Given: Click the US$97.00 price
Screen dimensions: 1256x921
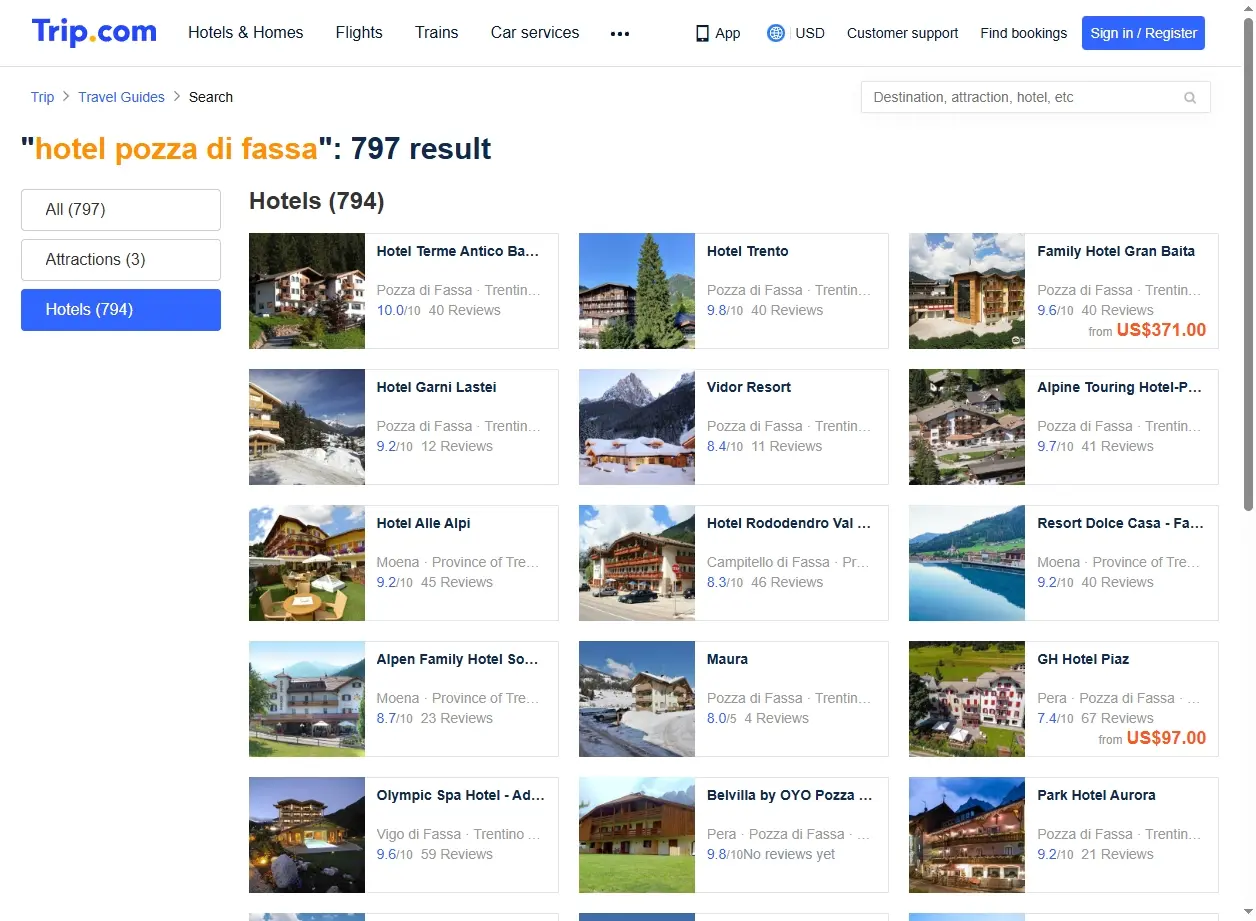Looking at the screenshot, I should point(1166,738).
